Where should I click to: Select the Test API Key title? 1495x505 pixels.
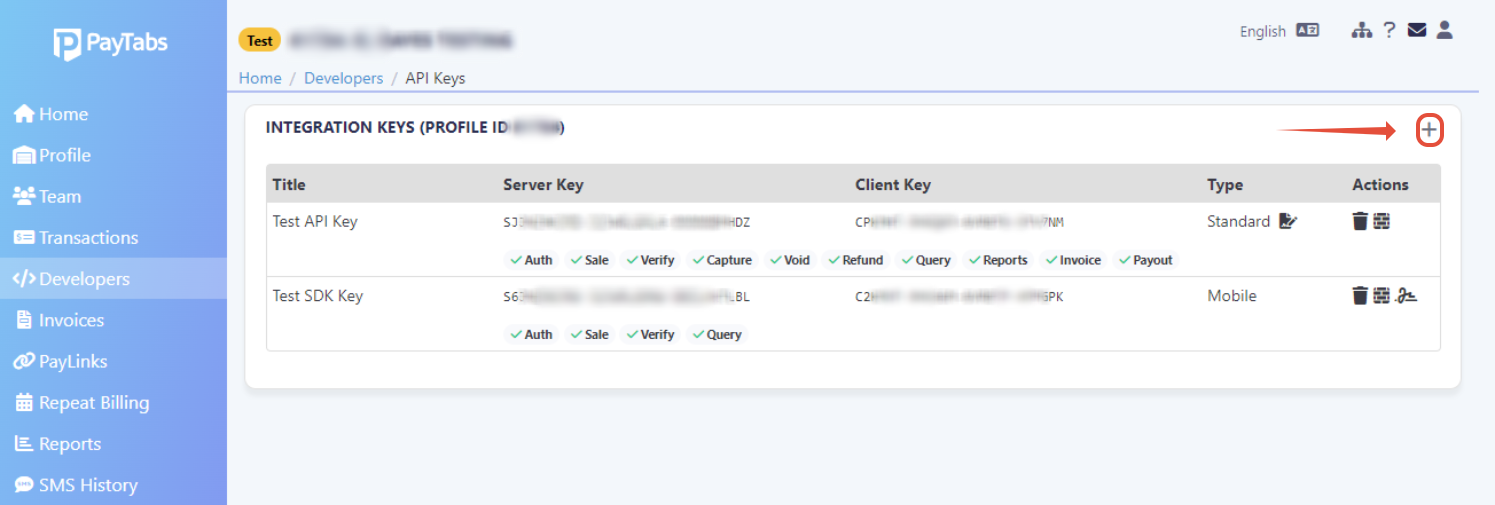click(x=315, y=221)
